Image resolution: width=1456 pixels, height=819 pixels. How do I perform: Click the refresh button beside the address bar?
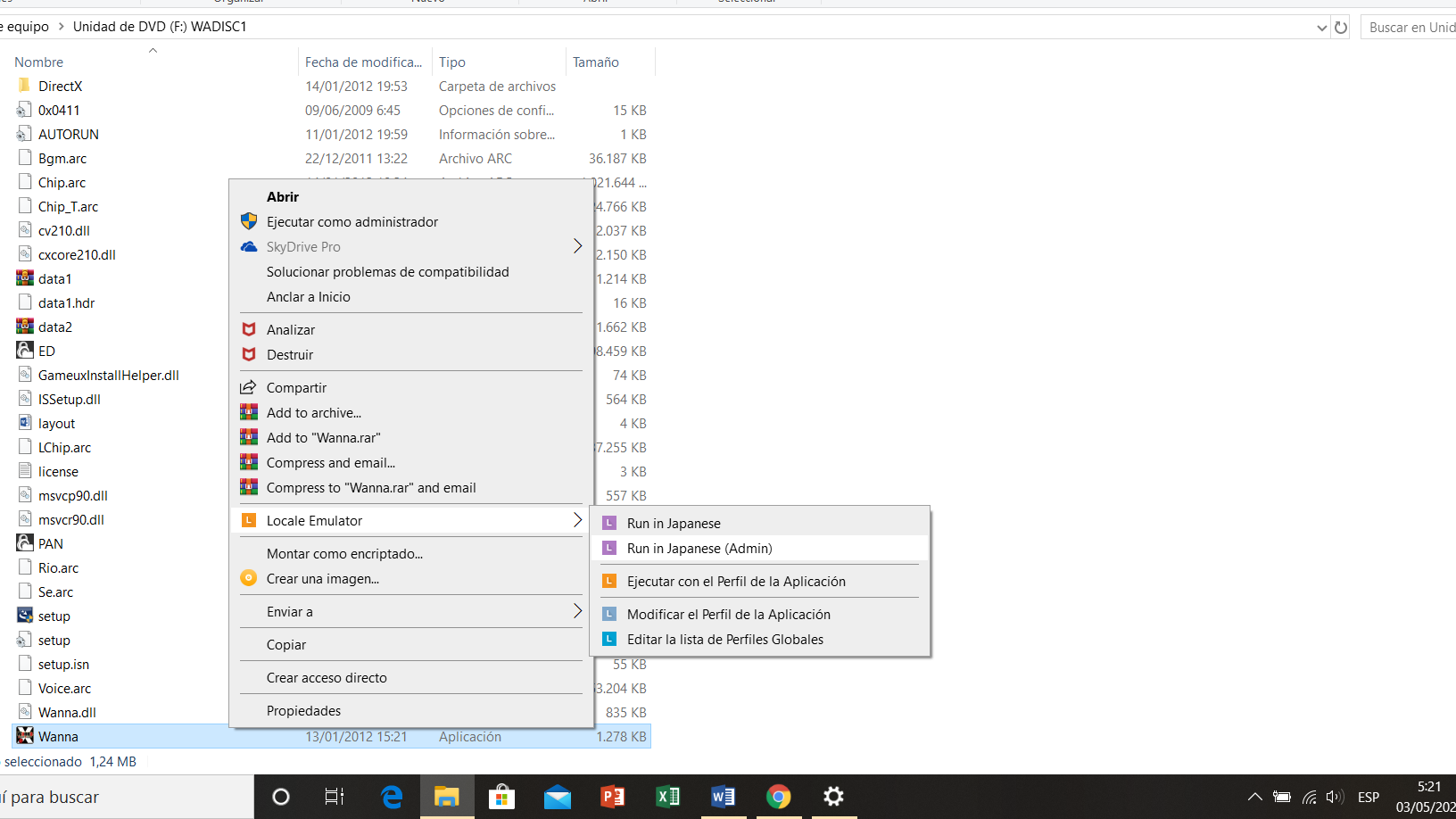coord(1342,27)
